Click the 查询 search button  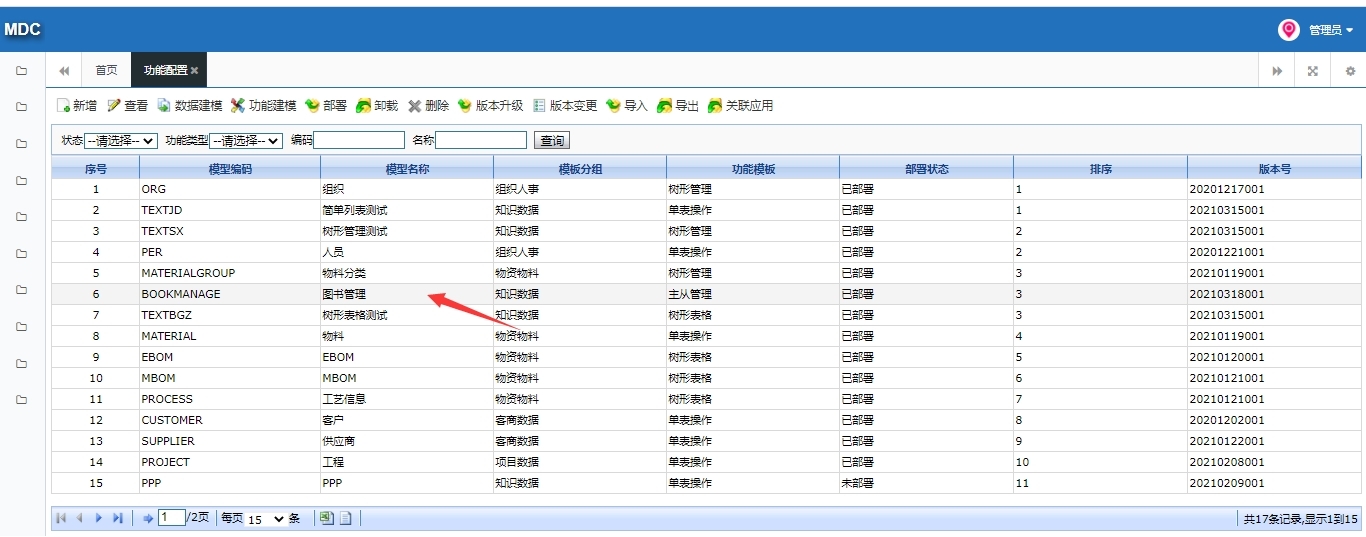click(x=552, y=141)
